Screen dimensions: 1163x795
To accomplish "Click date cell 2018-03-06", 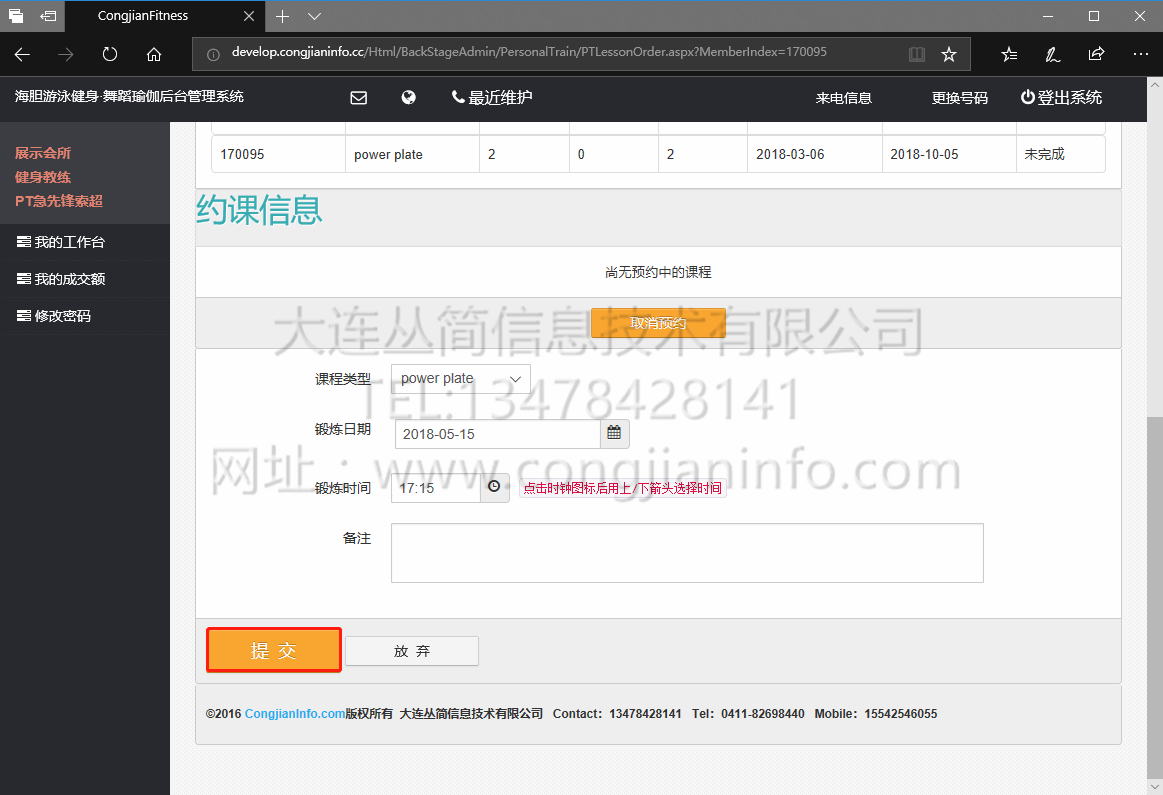I will coord(814,154).
